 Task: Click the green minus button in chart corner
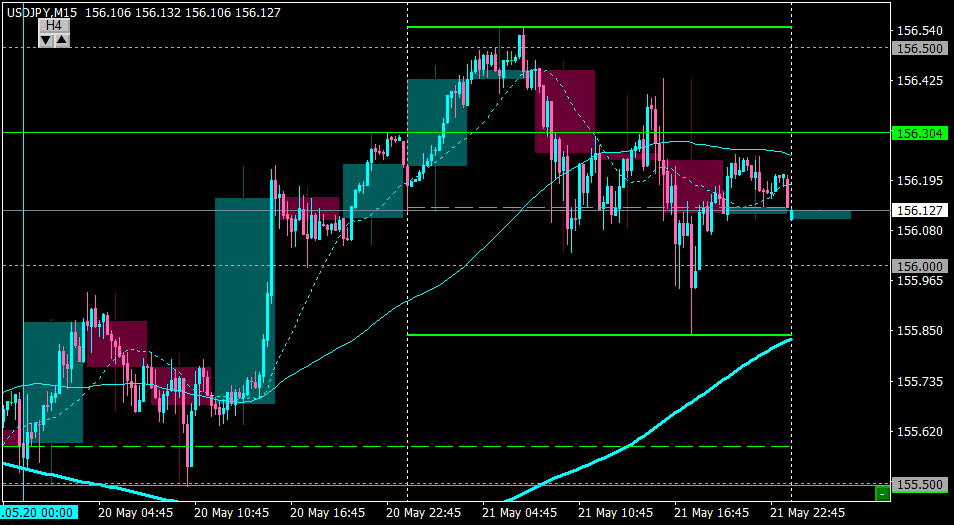pos(882,494)
